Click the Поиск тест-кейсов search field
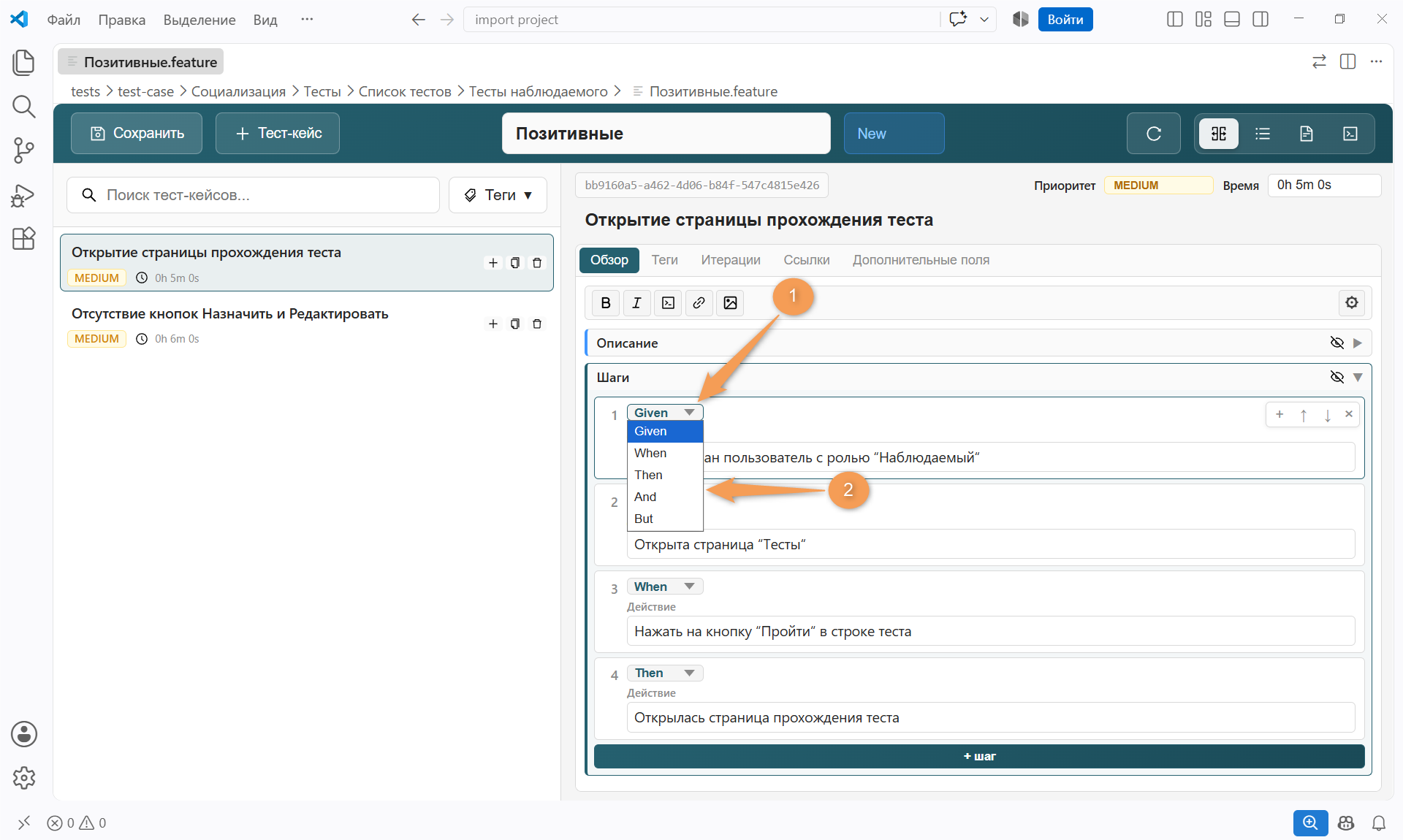Image resolution: width=1403 pixels, height=840 pixels. pos(253,195)
